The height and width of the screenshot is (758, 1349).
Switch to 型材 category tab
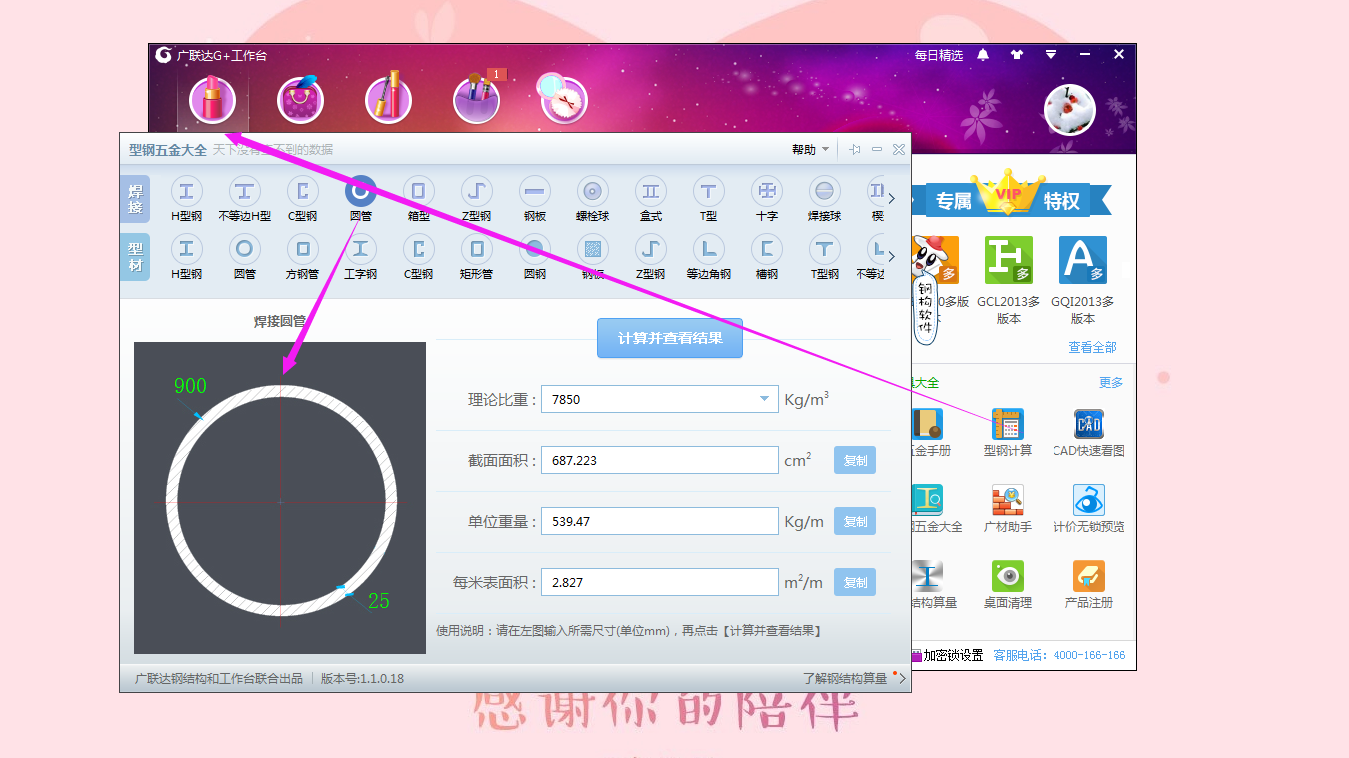pyautogui.click(x=135, y=257)
